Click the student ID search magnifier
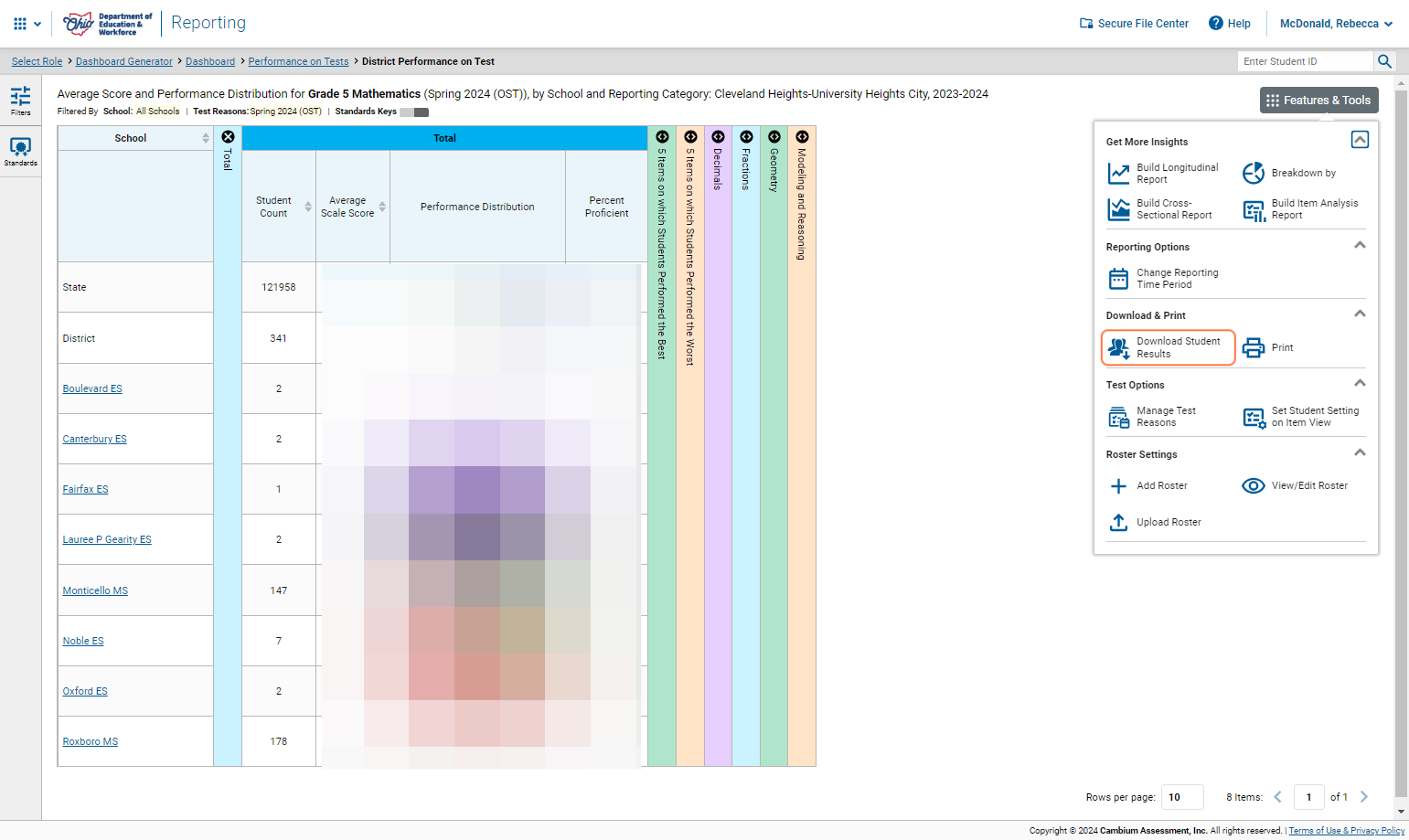Image resolution: width=1409 pixels, height=840 pixels. click(1384, 61)
